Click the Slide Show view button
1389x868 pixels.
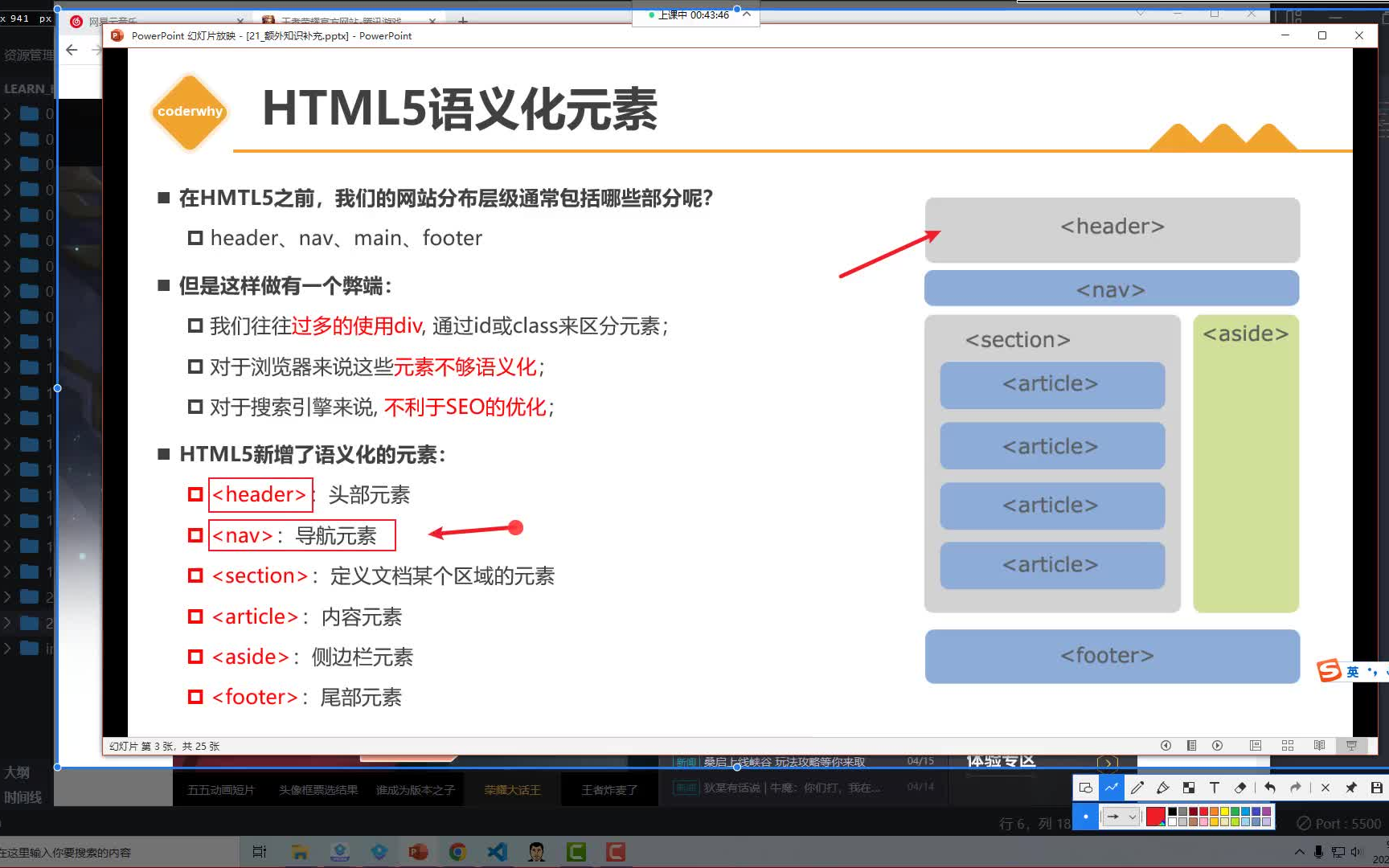[x=1351, y=746]
